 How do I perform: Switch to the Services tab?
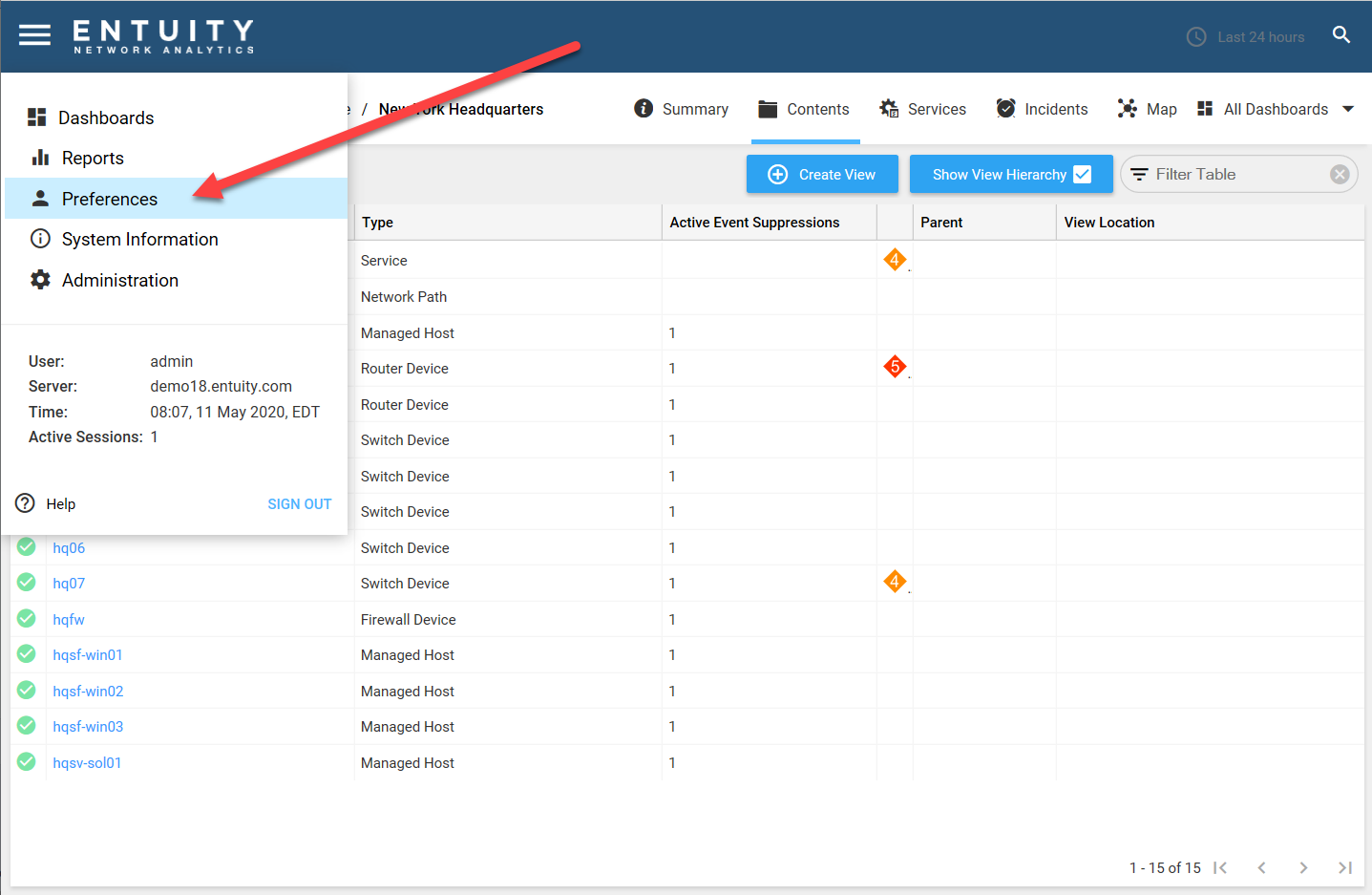(923, 109)
